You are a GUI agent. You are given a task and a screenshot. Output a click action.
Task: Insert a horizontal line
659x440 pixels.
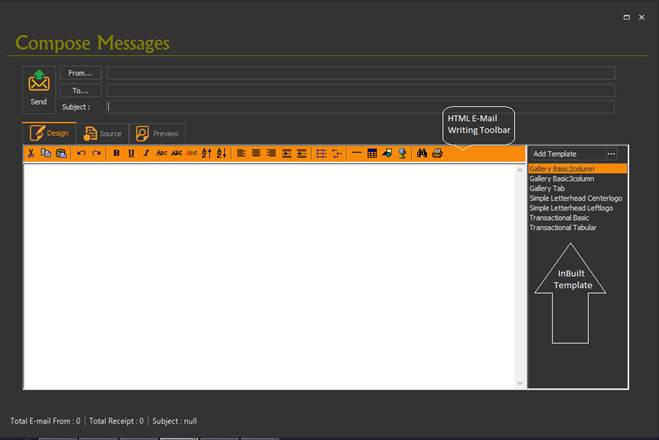(356, 153)
